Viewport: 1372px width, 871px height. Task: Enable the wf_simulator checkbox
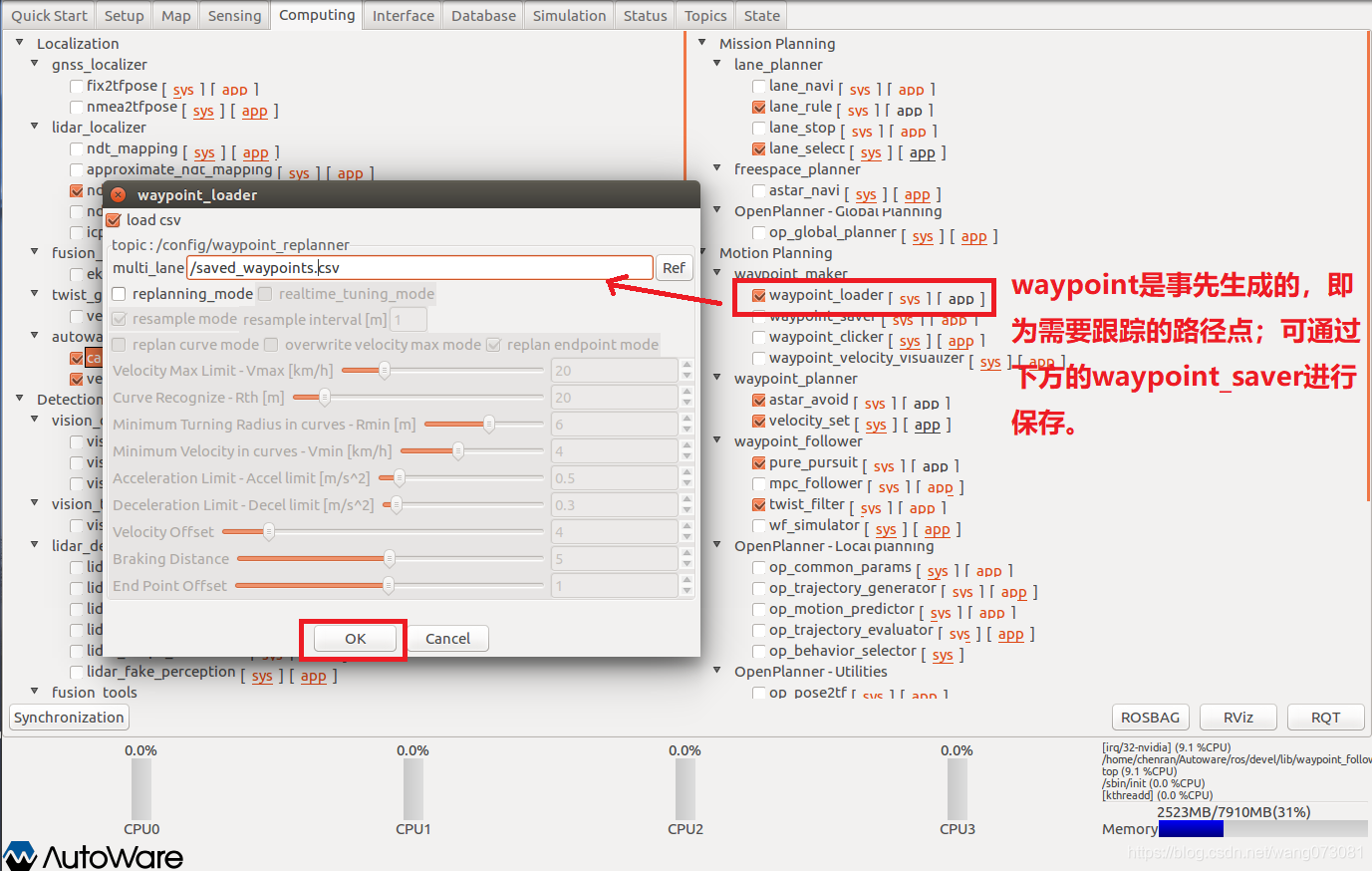759,526
